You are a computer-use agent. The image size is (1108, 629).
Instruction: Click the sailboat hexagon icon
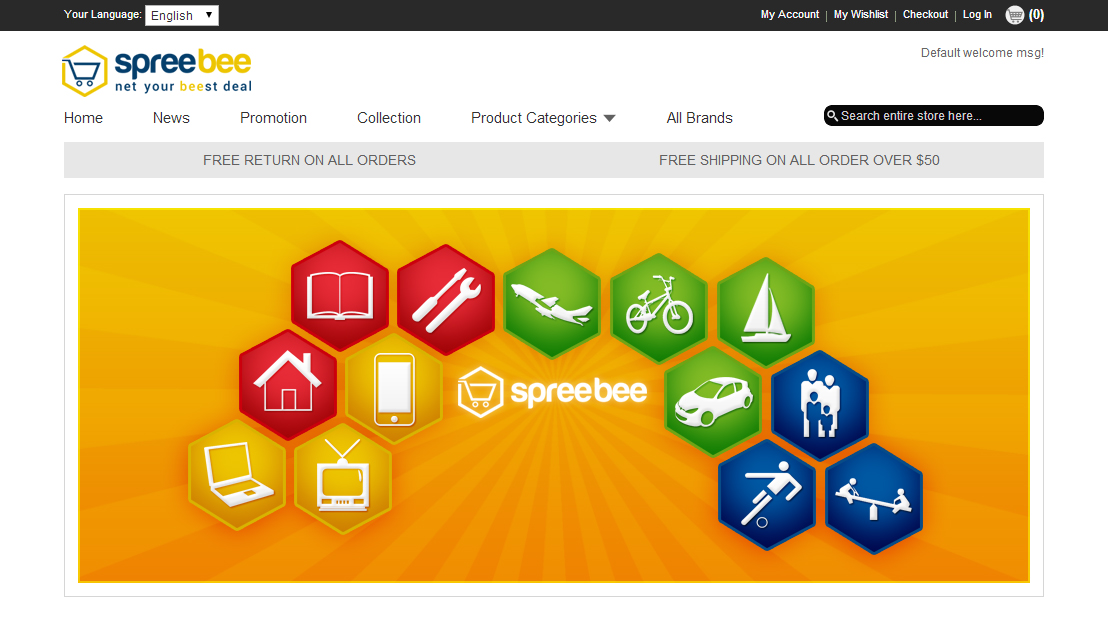tap(766, 312)
